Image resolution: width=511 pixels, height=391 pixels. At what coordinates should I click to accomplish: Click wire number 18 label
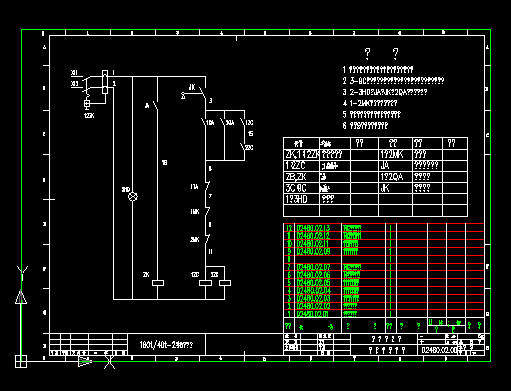(x=164, y=163)
